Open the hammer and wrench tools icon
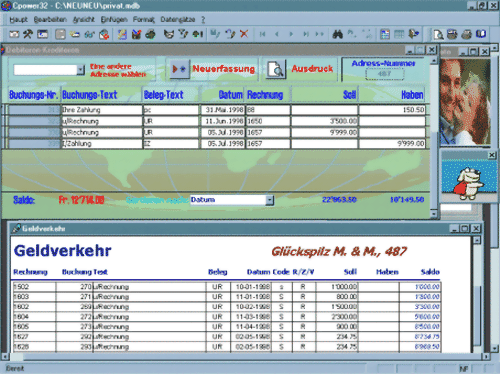500x374 pixels. pyautogui.click(x=28, y=34)
